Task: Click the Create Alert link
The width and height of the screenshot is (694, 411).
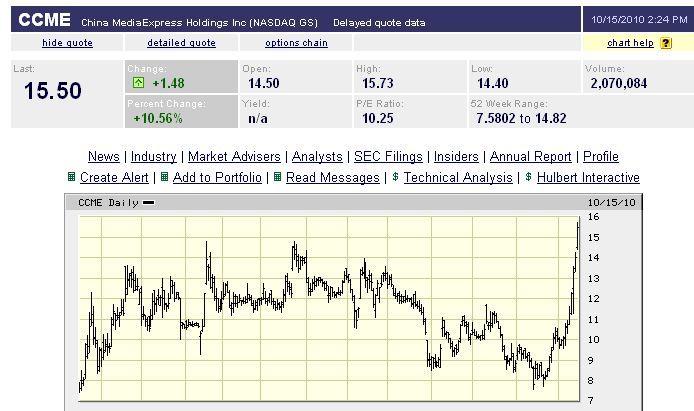Action: point(114,177)
